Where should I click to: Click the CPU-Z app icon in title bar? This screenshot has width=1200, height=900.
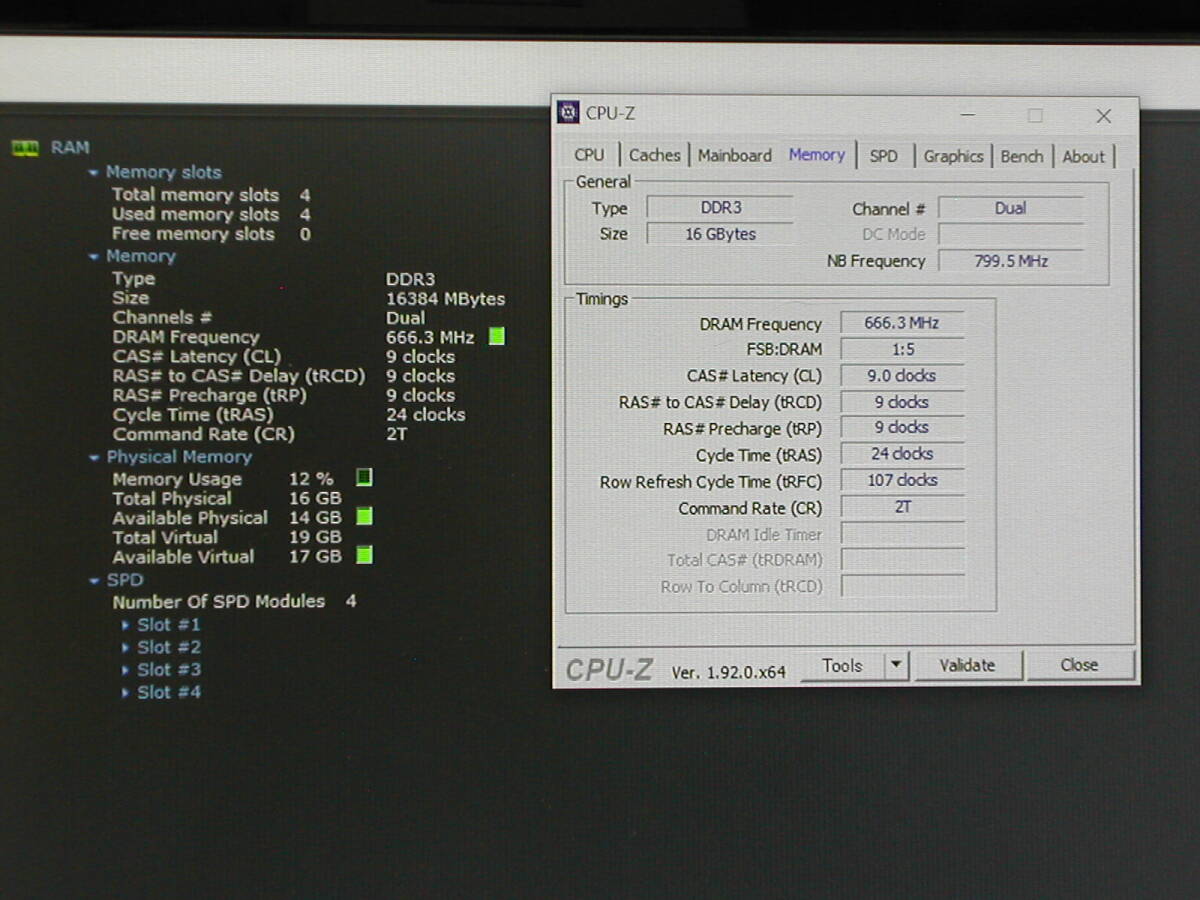tap(568, 113)
